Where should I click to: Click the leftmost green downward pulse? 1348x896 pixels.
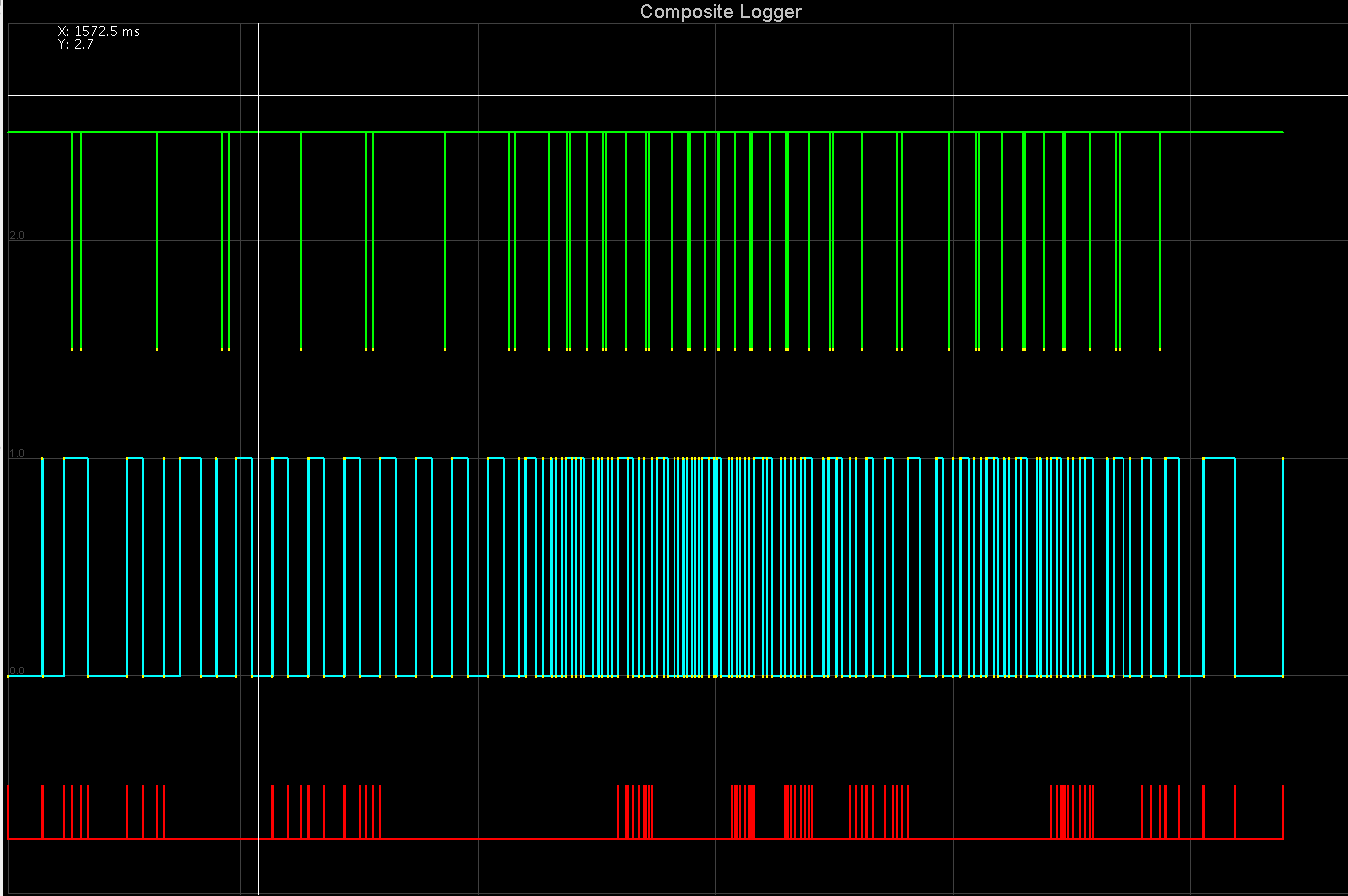coord(71,239)
